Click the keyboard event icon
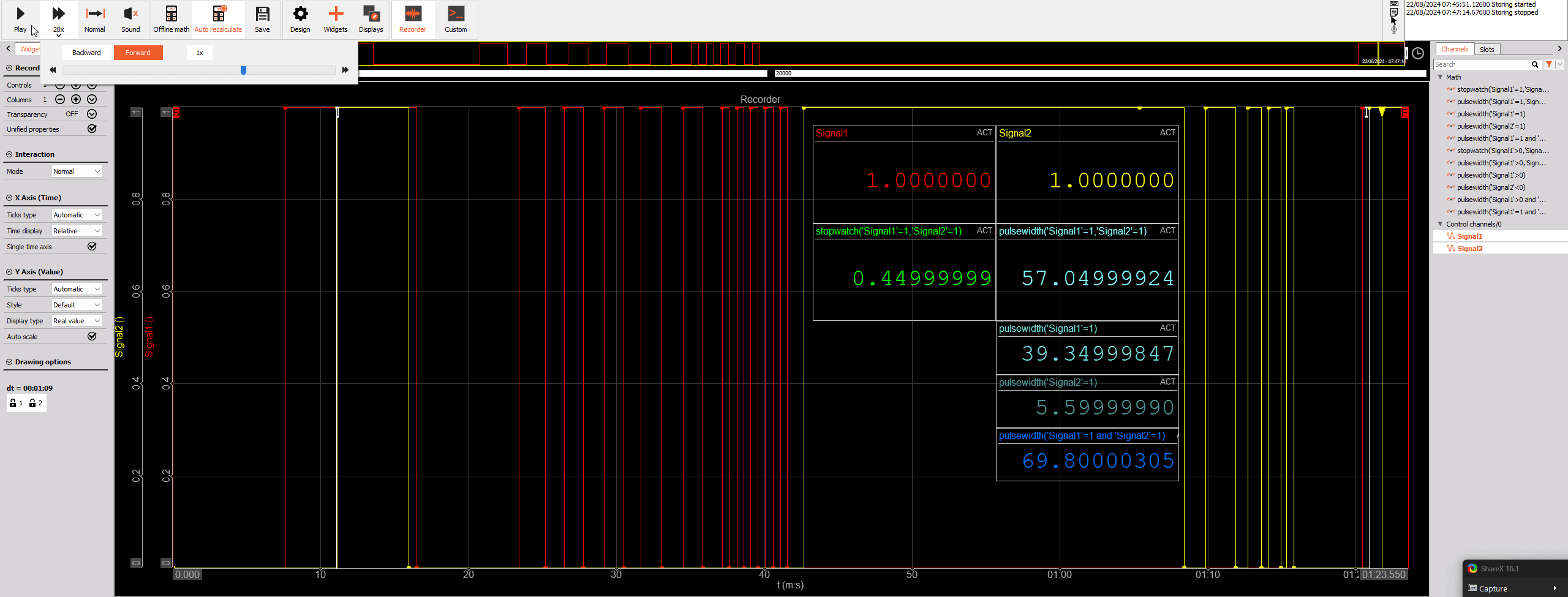Image resolution: width=1568 pixels, height=597 pixels. coord(1394,4)
